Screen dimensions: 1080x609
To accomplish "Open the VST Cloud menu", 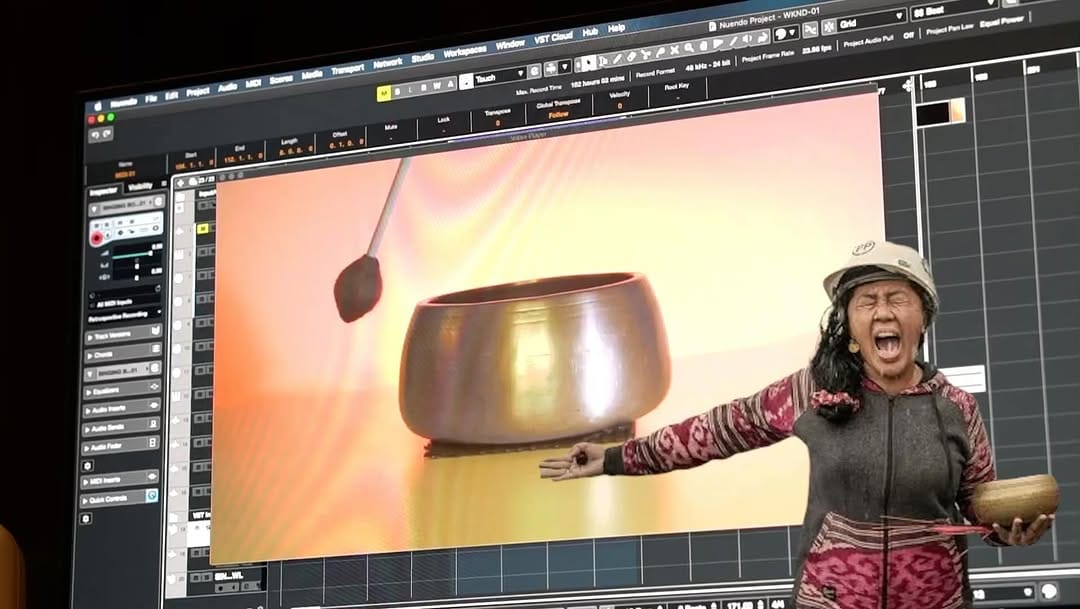I will [553, 38].
